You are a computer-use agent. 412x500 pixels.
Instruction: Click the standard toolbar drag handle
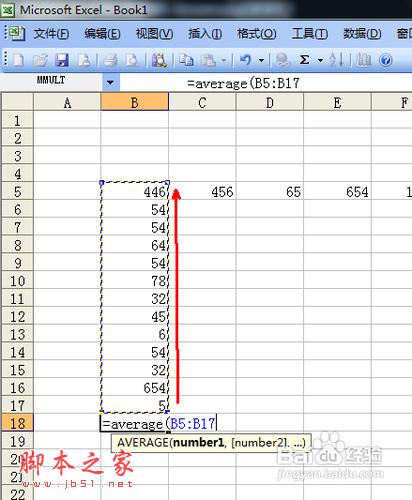click(x=6, y=60)
